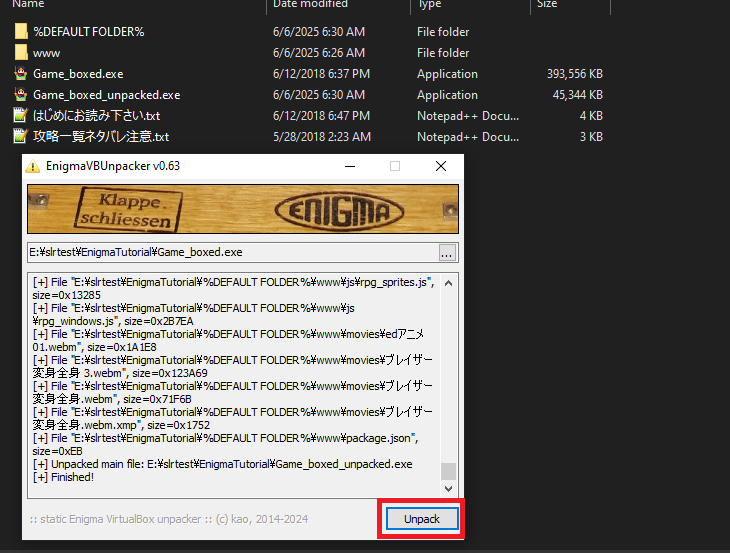Sort by Date modified column header
The width and height of the screenshot is (730, 553).
click(311, 4)
